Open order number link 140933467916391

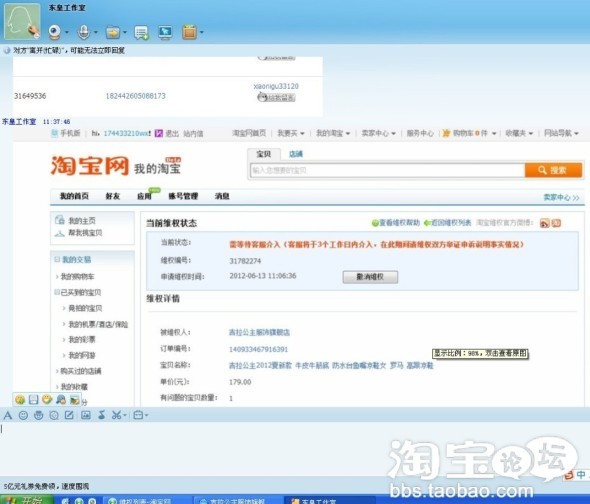coord(259,349)
